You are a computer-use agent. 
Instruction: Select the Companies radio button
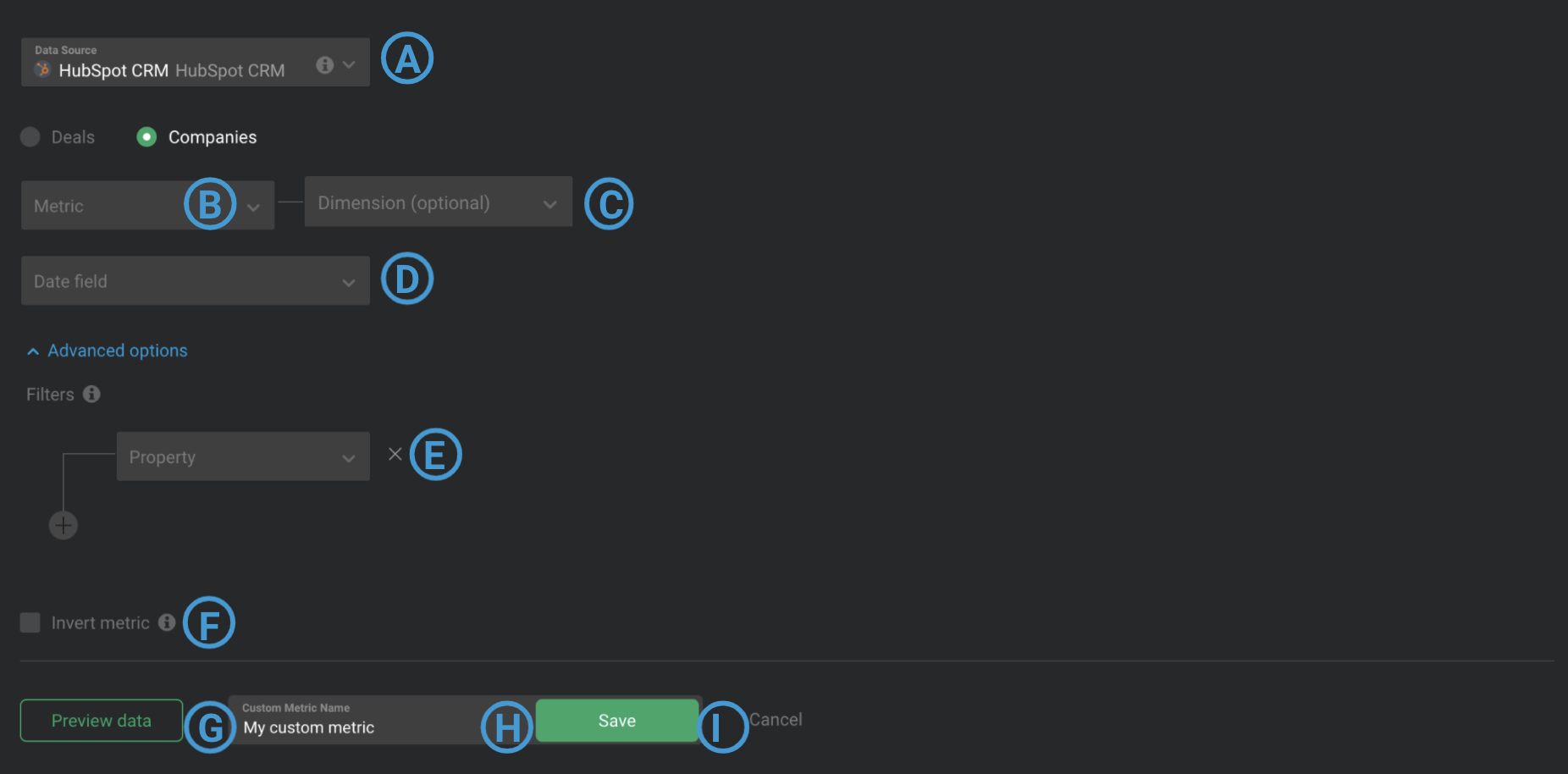coord(146,137)
